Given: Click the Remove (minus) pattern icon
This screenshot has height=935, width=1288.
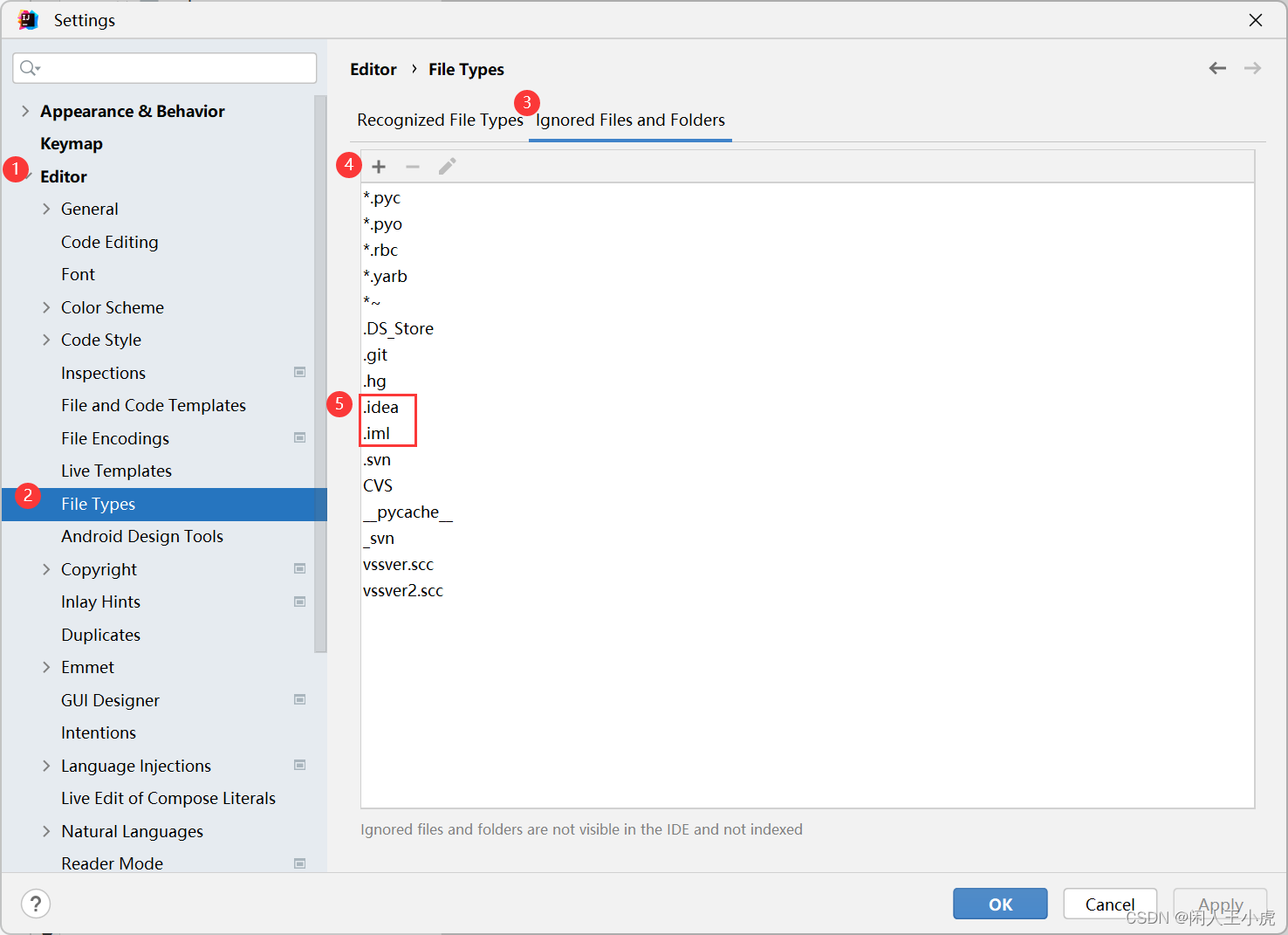Looking at the screenshot, I should (x=413, y=167).
